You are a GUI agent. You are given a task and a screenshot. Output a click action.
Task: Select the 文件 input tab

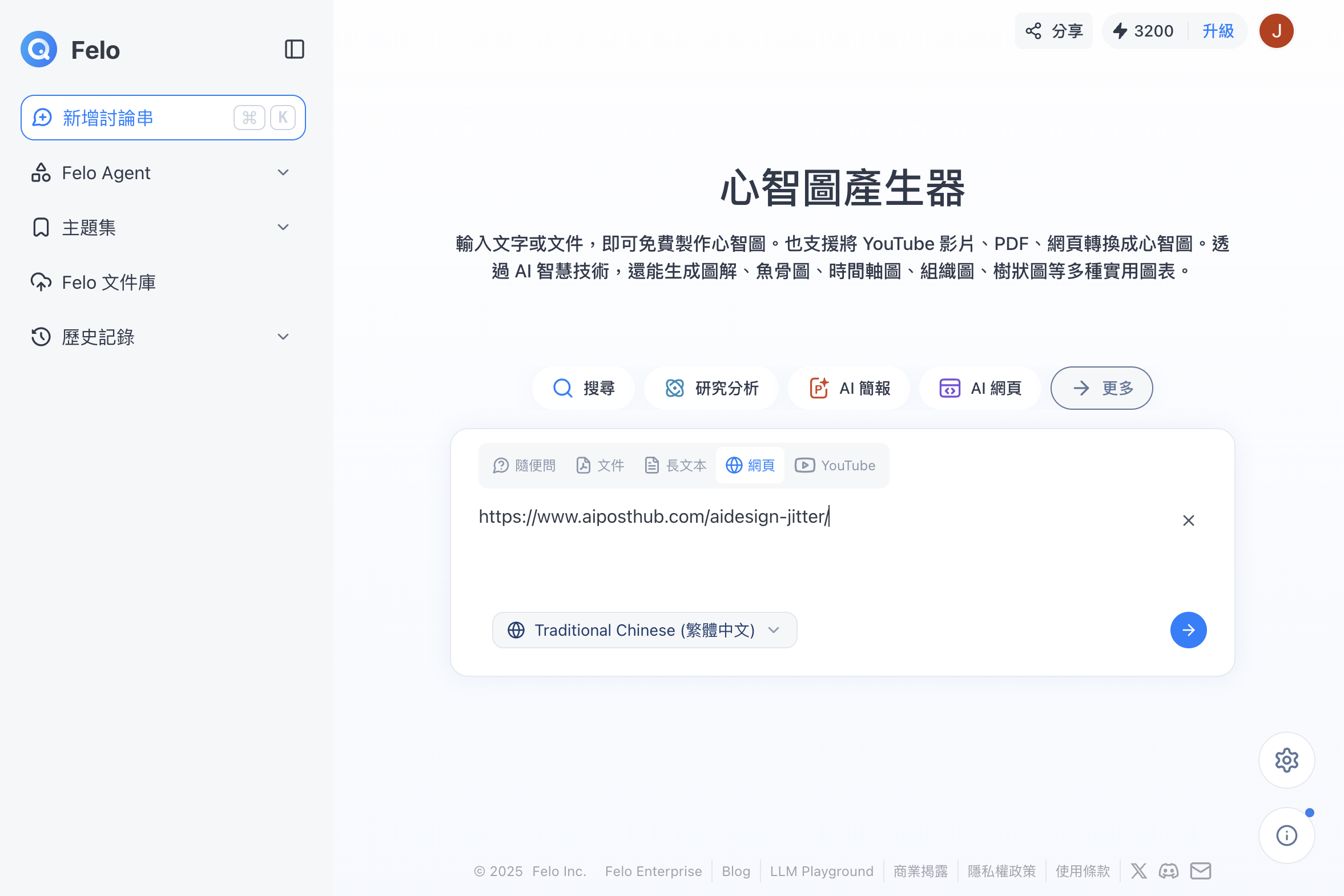coord(600,465)
